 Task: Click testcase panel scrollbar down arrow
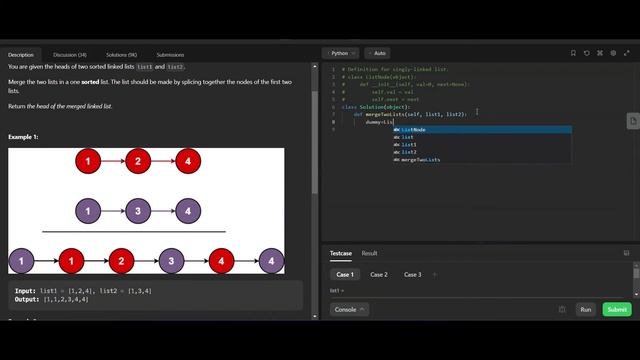point(636,294)
